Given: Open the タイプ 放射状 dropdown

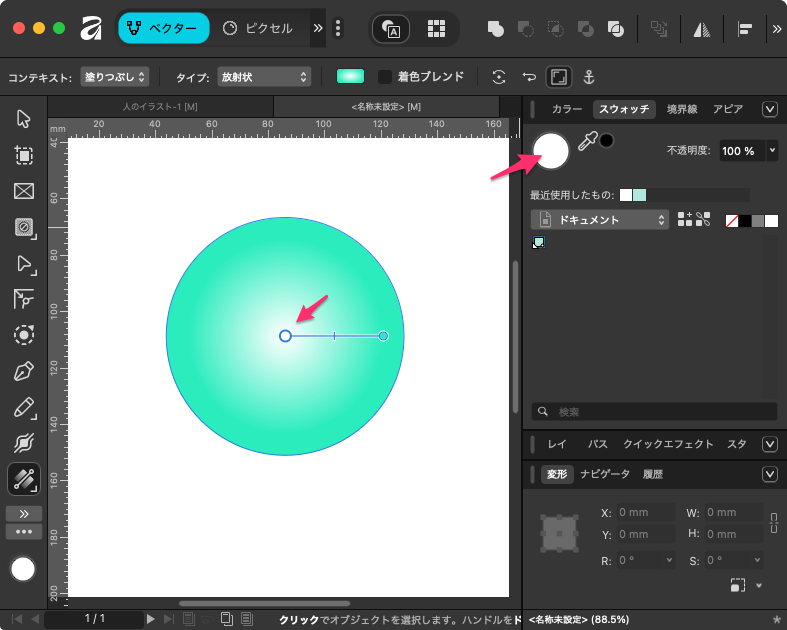Looking at the screenshot, I should click(x=264, y=77).
